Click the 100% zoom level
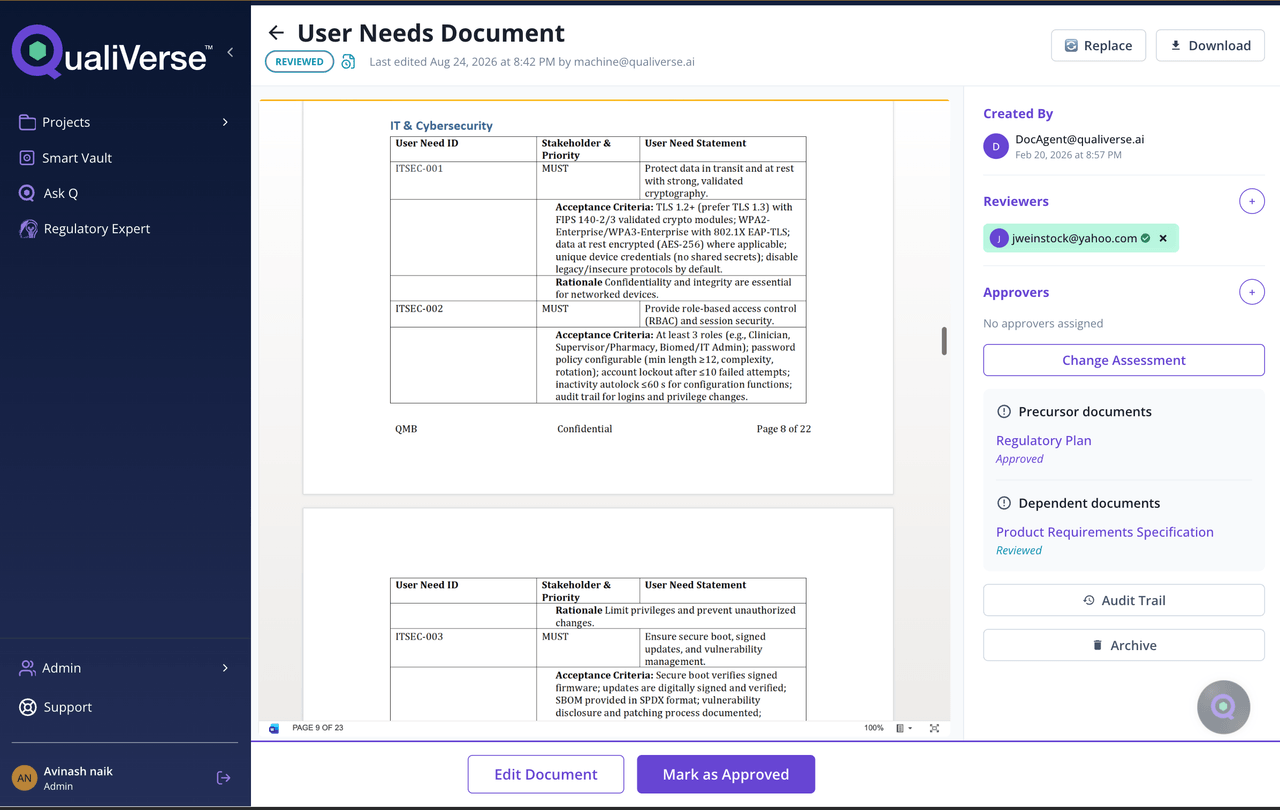The image size is (1280, 810). click(x=873, y=728)
